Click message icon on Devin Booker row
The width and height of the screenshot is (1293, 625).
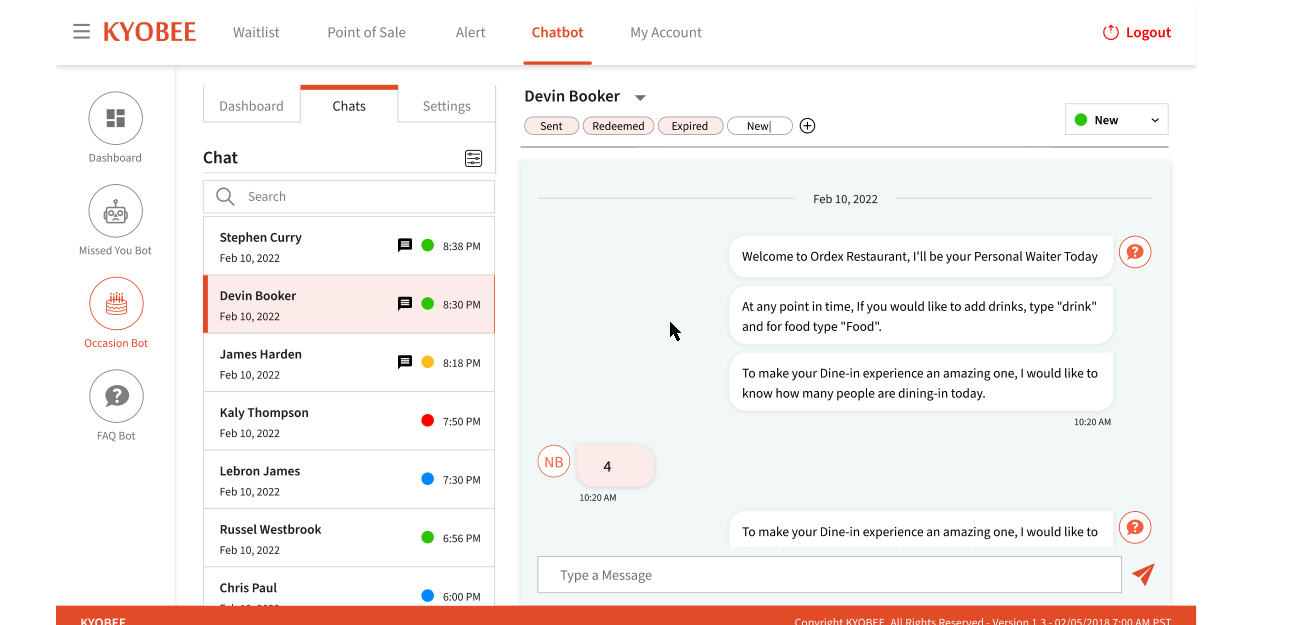click(x=405, y=304)
